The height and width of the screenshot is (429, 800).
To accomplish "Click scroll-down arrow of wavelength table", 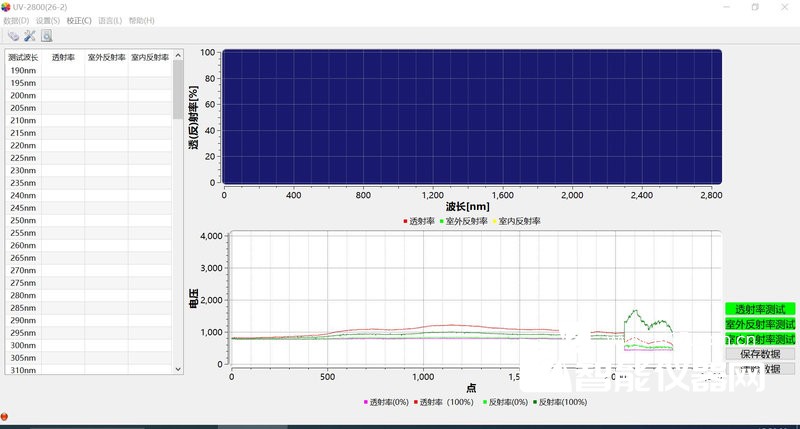I will [x=178, y=369].
